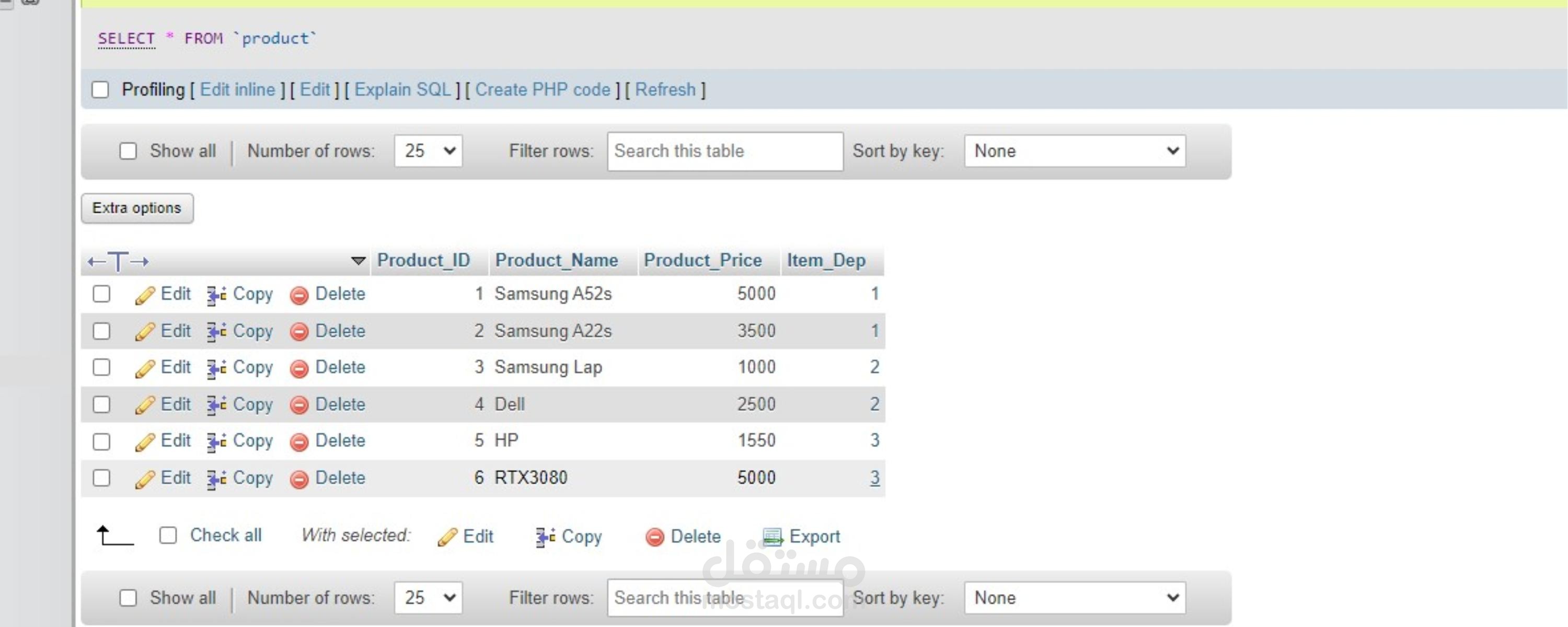This screenshot has width=1568, height=627.
Task: Select checkbox for Samsung A52s row
Action: 101,294
